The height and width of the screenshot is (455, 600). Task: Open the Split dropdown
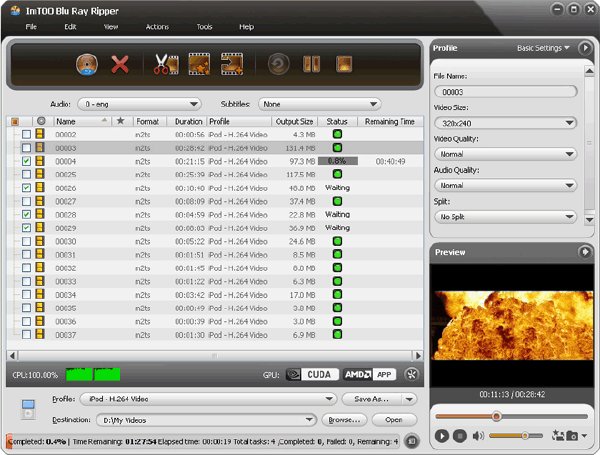coord(505,217)
